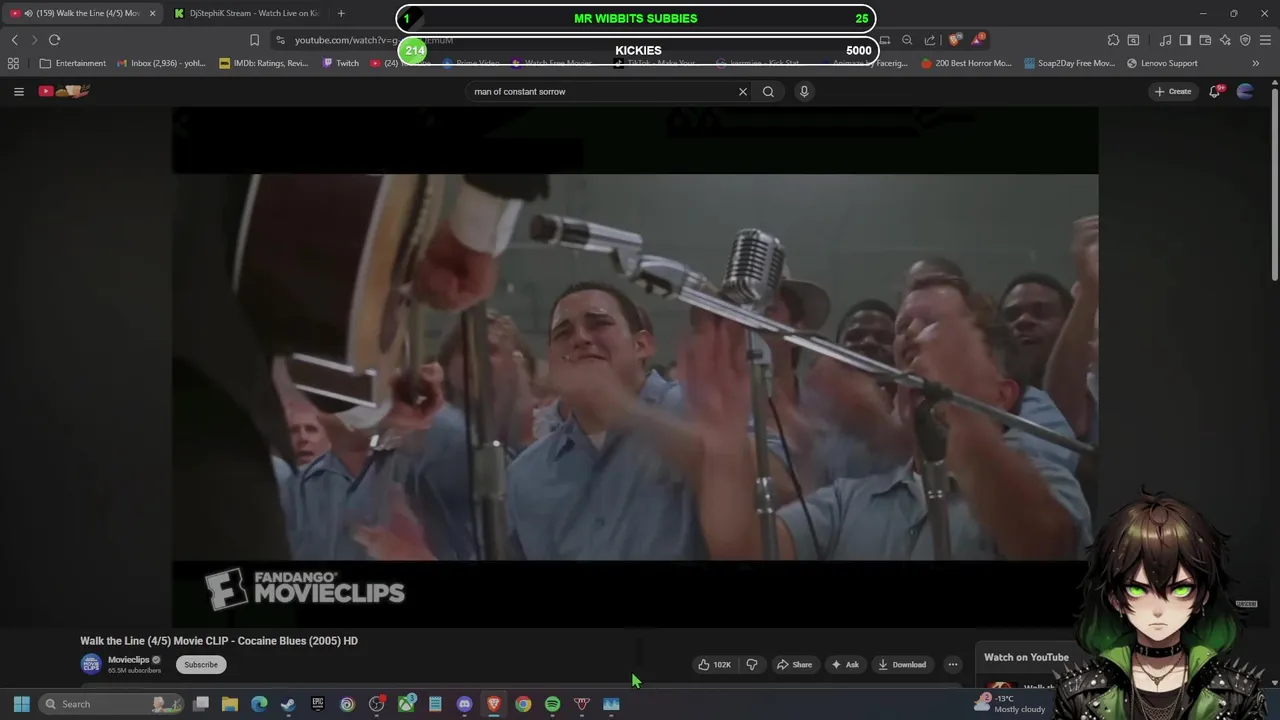Viewport: 1280px width, 720px height.
Task: Reload the page with the refresh icon
Action: point(55,40)
